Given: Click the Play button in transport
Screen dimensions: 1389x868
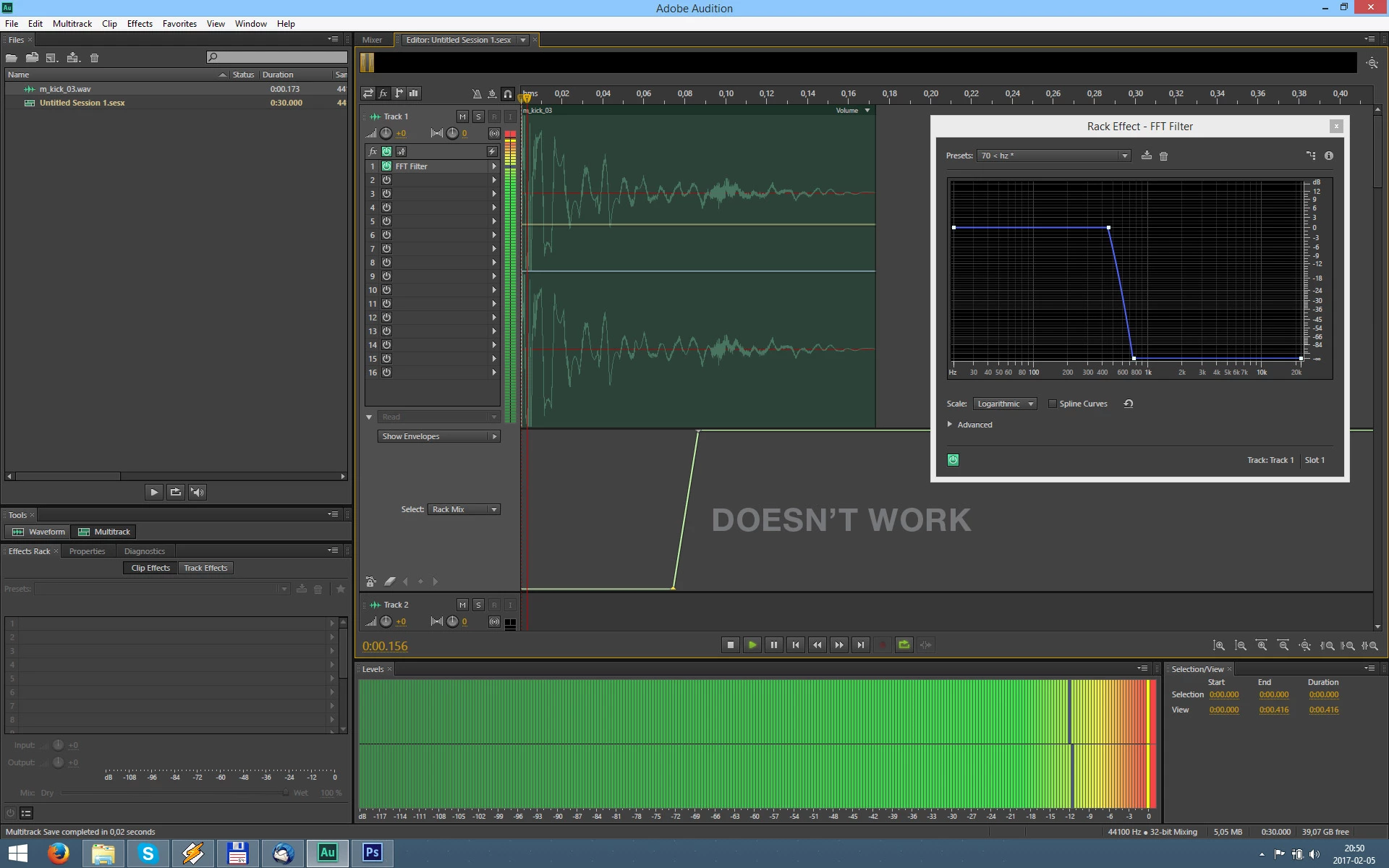Looking at the screenshot, I should coord(752,644).
